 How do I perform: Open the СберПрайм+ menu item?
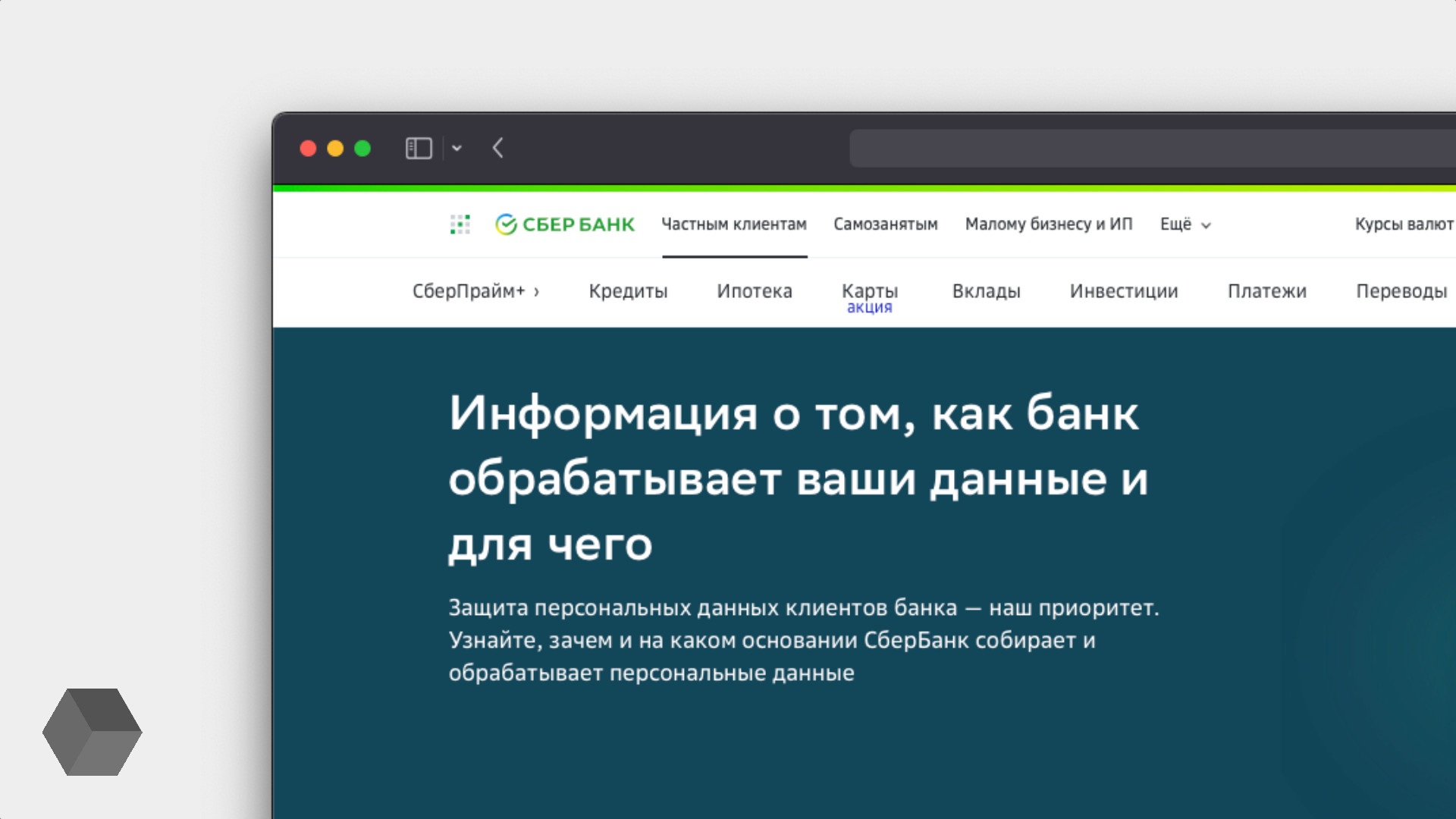[475, 291]
